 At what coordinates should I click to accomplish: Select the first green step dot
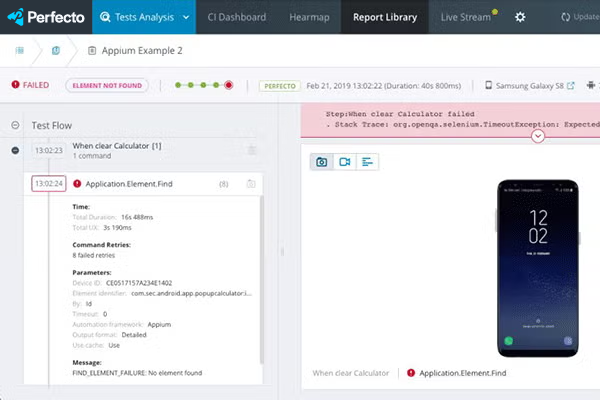click(x=178, y=85)
